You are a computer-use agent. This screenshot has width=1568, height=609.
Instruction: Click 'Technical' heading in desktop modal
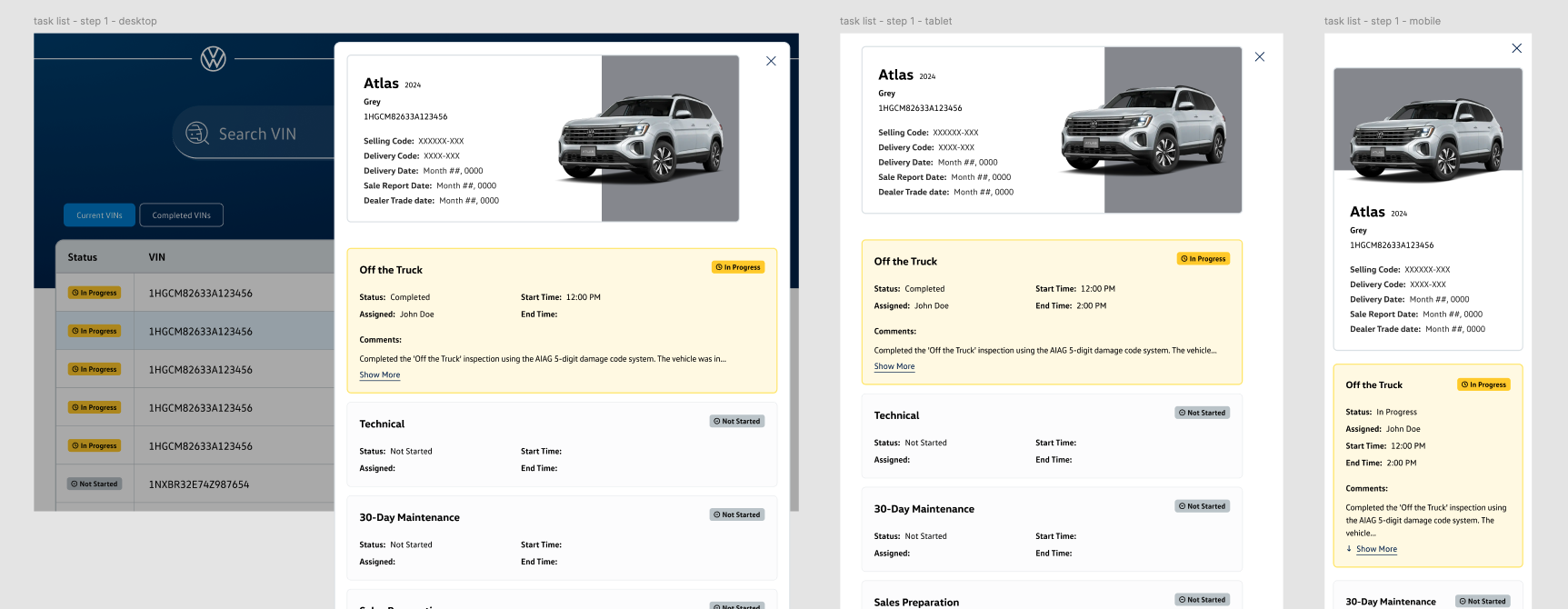382,424
